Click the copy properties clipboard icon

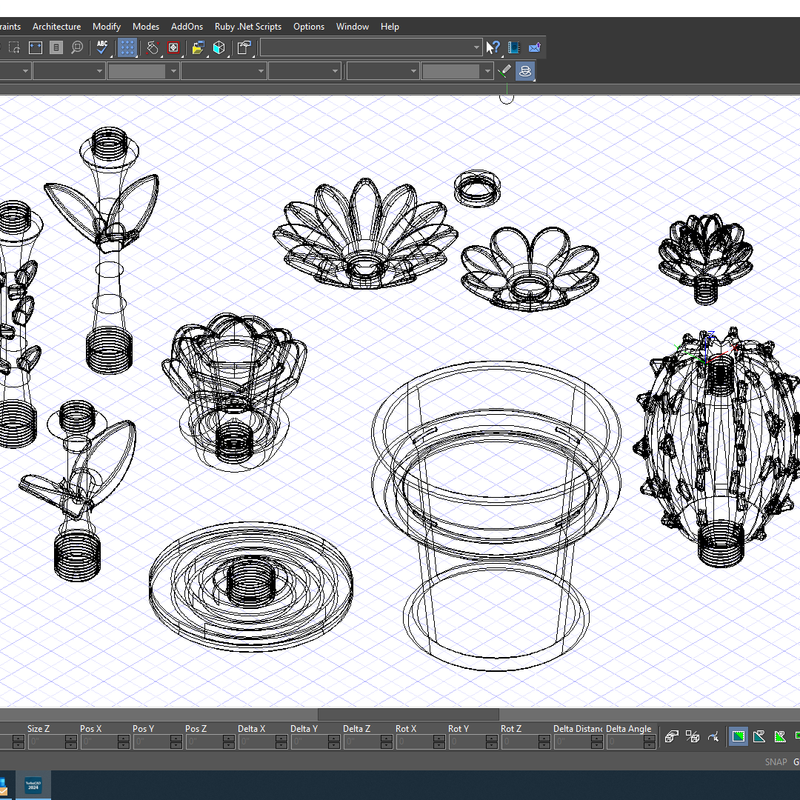tap(244, 47)
